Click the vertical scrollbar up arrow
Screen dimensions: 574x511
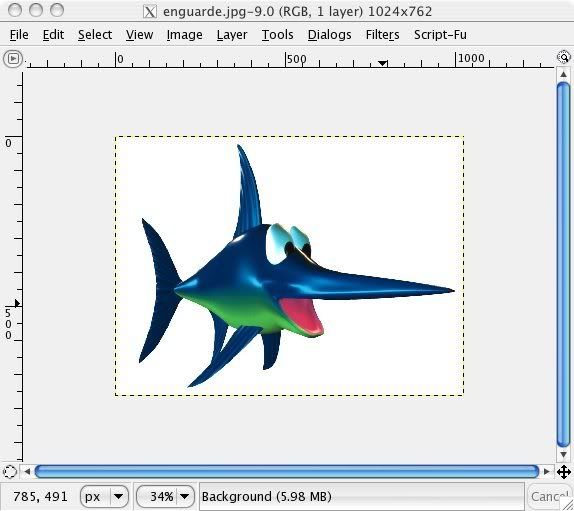pos(563,74)
